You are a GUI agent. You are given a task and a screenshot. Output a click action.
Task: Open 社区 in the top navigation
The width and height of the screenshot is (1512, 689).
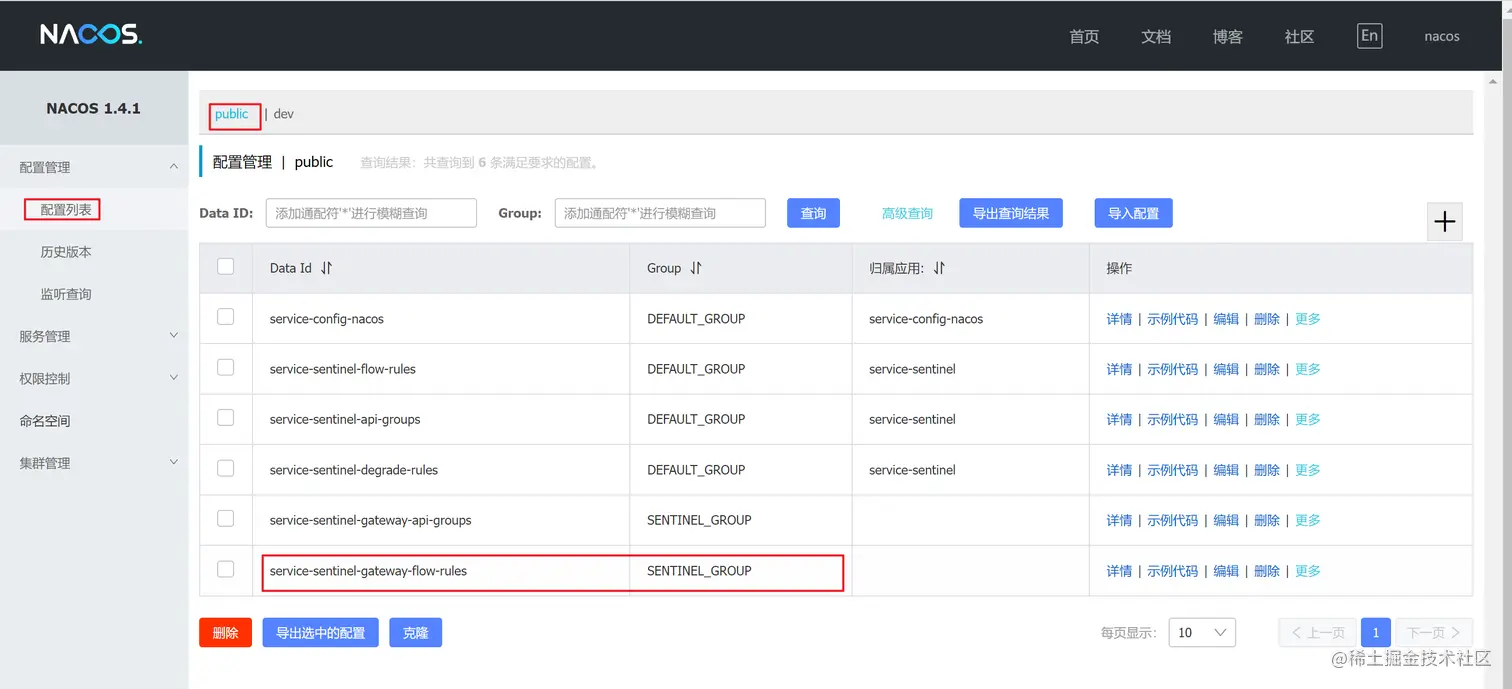click(x=1300, y=36)
